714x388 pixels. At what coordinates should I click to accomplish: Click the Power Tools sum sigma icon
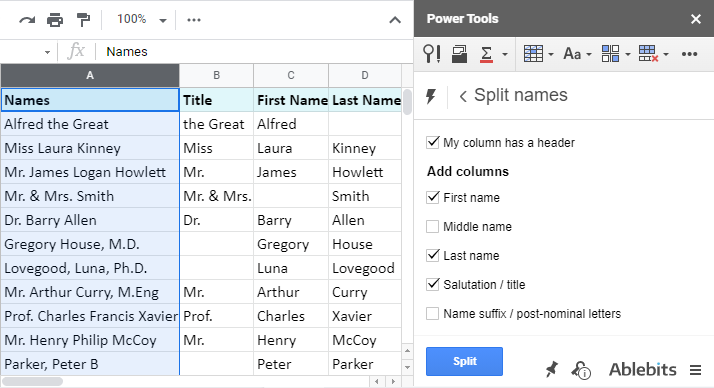(486, 54)
